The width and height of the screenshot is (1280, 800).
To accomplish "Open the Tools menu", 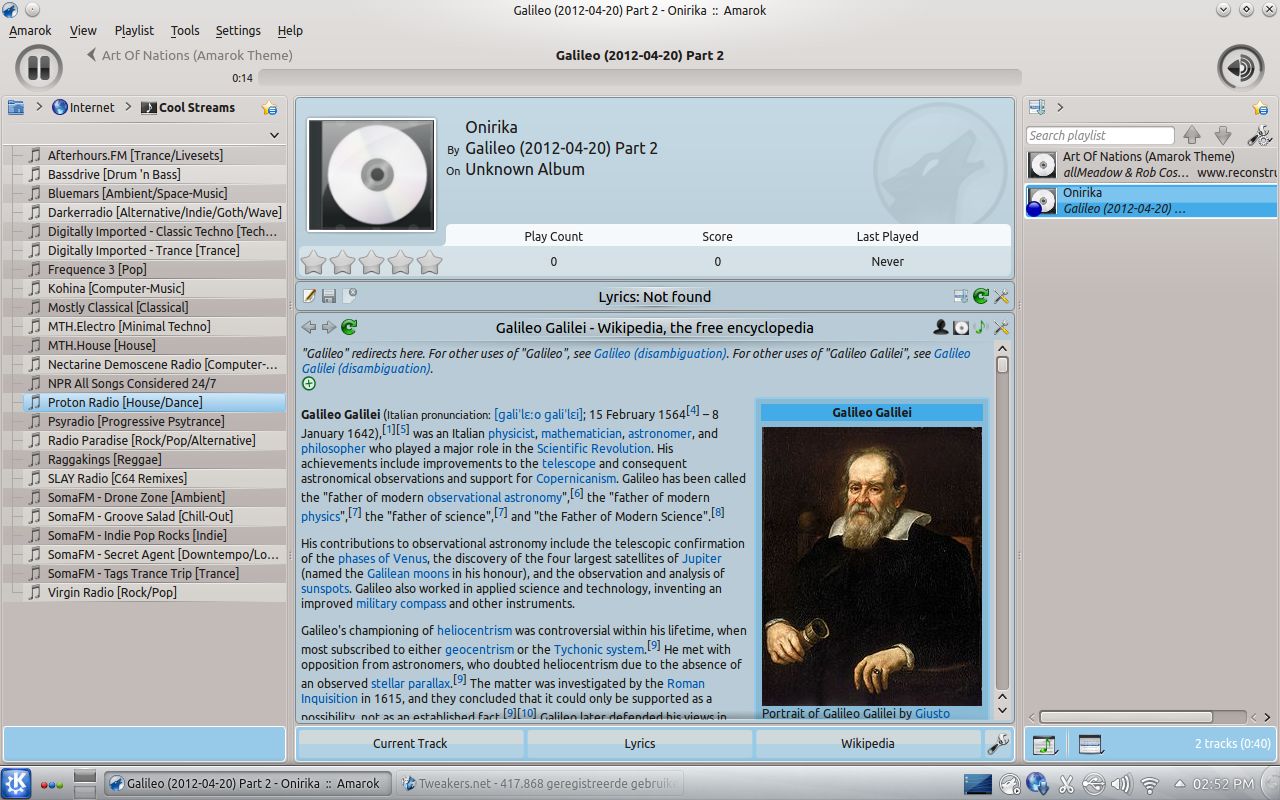I will click(185, 30).
